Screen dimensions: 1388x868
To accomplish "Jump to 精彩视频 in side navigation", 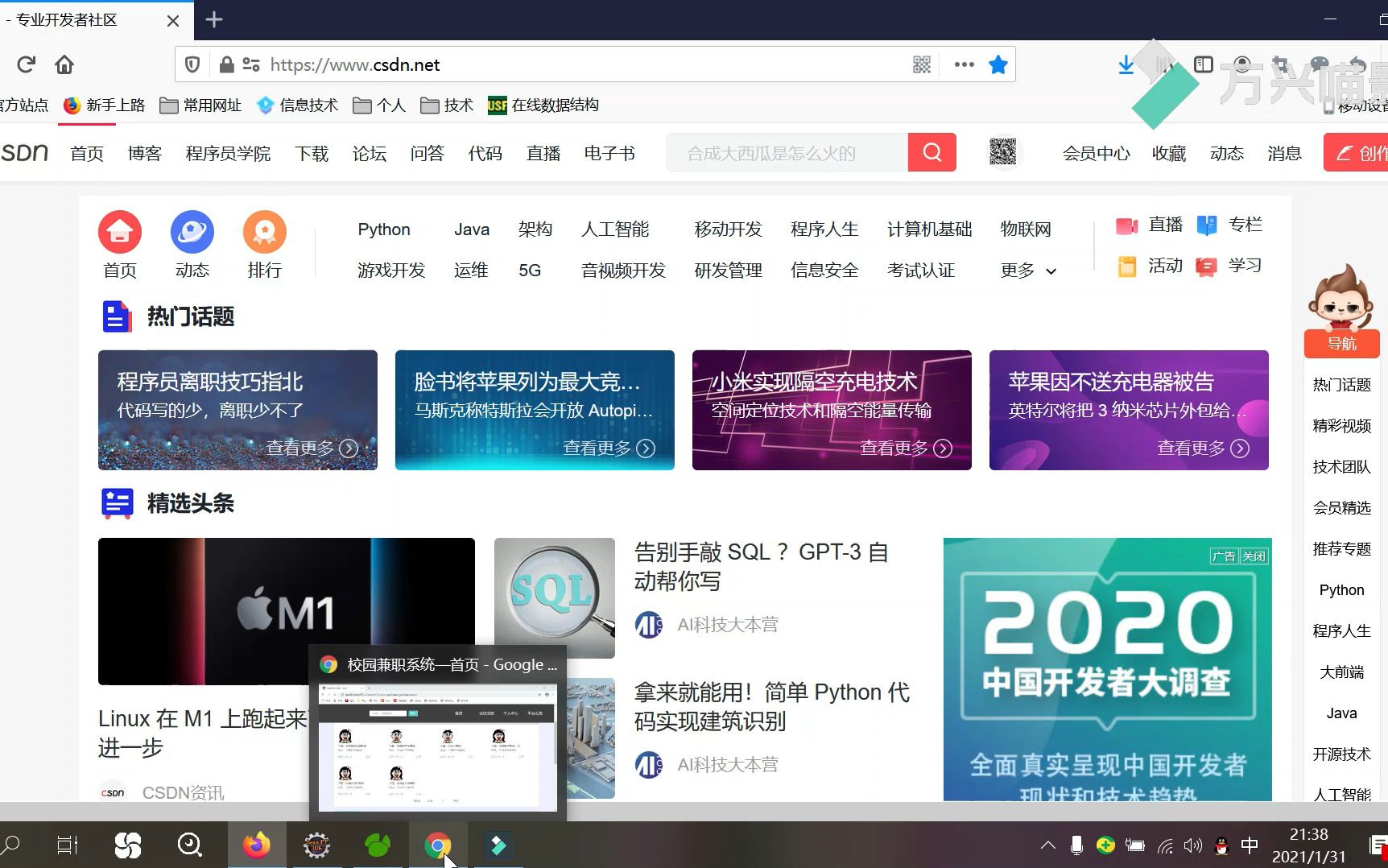I will click(1341, 426).
